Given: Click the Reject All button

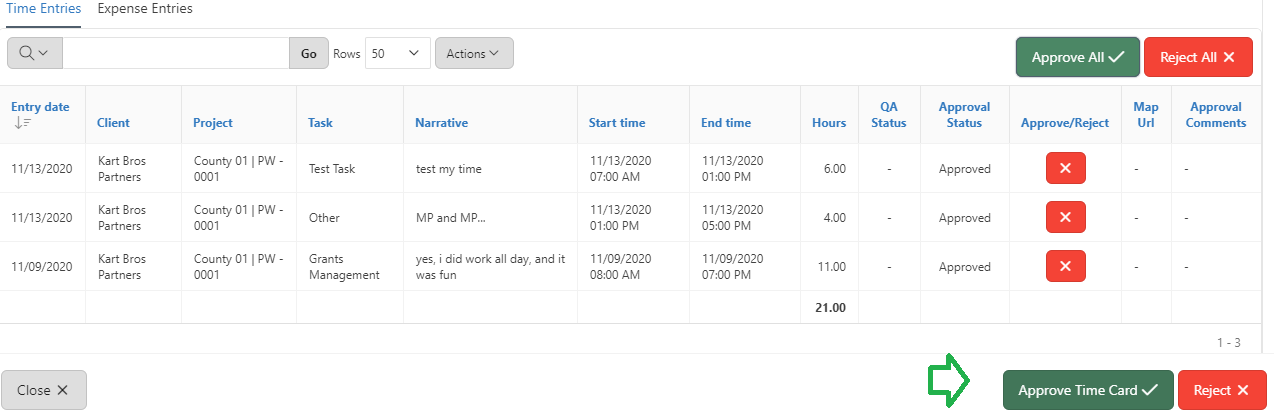Looking at the screenshot, I should (1197, 57).
